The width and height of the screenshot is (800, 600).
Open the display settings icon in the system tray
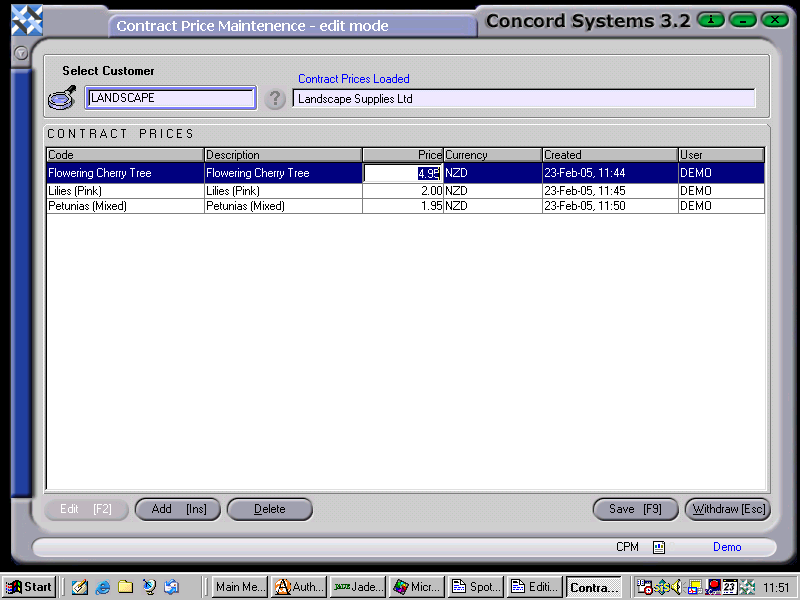pyautogui.click(x=695, y=587)
